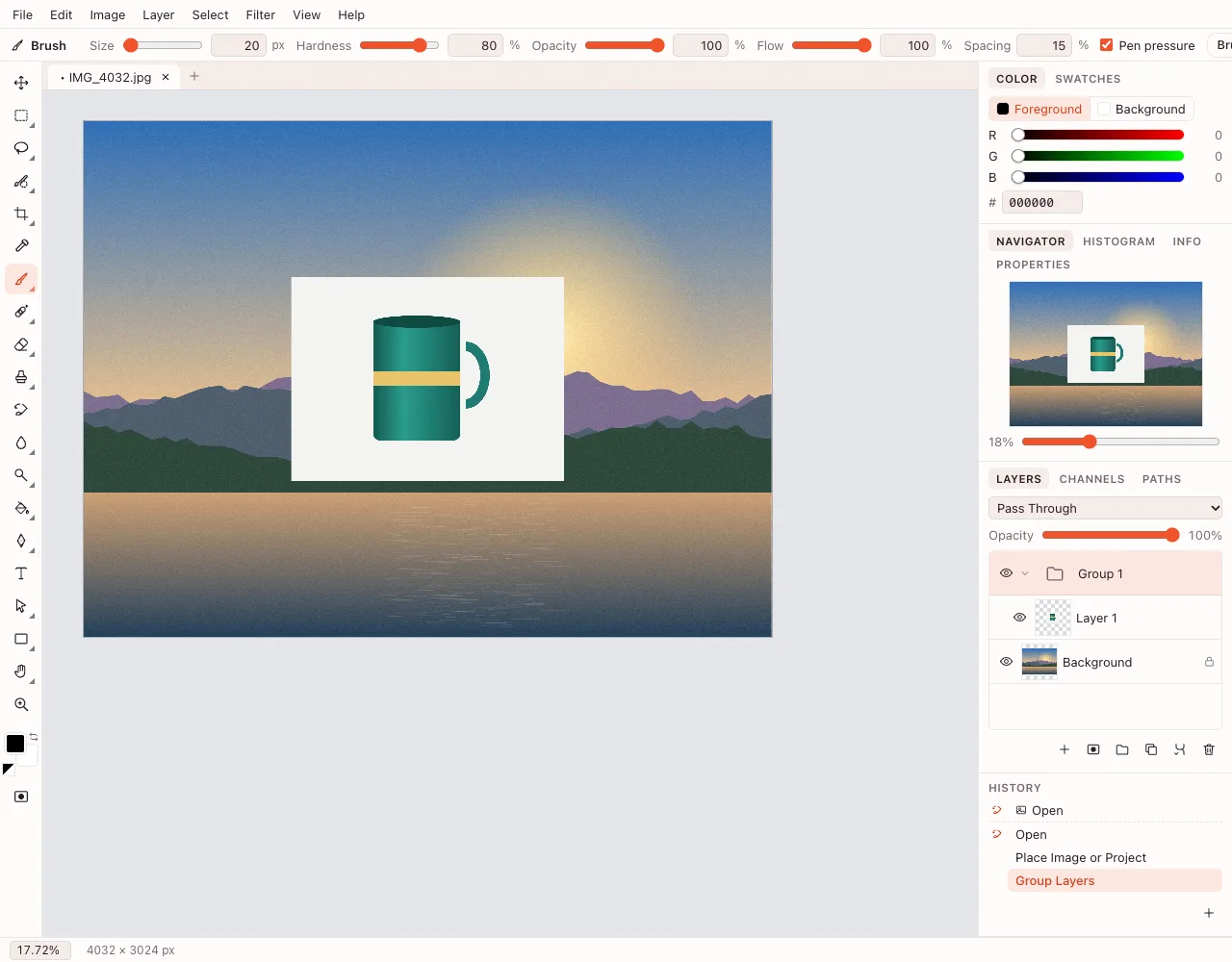
Task: Open a new document tab
Action: 194,76
